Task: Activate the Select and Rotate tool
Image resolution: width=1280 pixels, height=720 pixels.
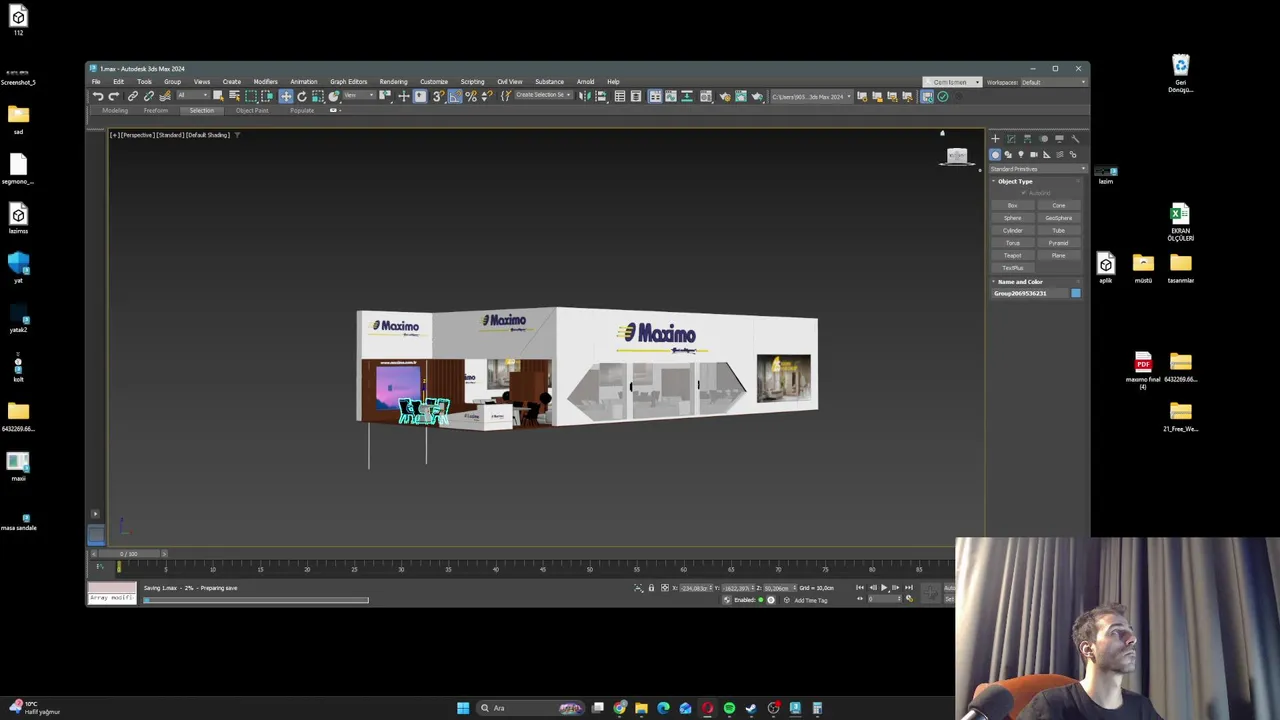Action: coord(302,96)
